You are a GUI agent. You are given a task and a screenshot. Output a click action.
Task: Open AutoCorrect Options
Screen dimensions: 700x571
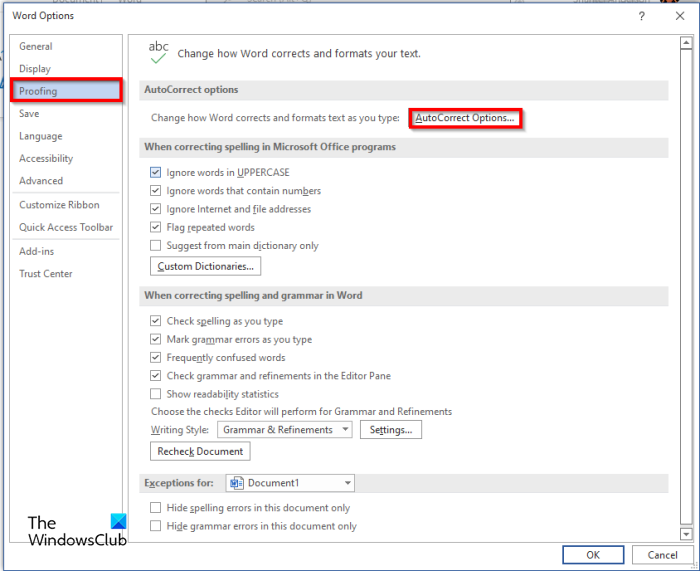465,118
